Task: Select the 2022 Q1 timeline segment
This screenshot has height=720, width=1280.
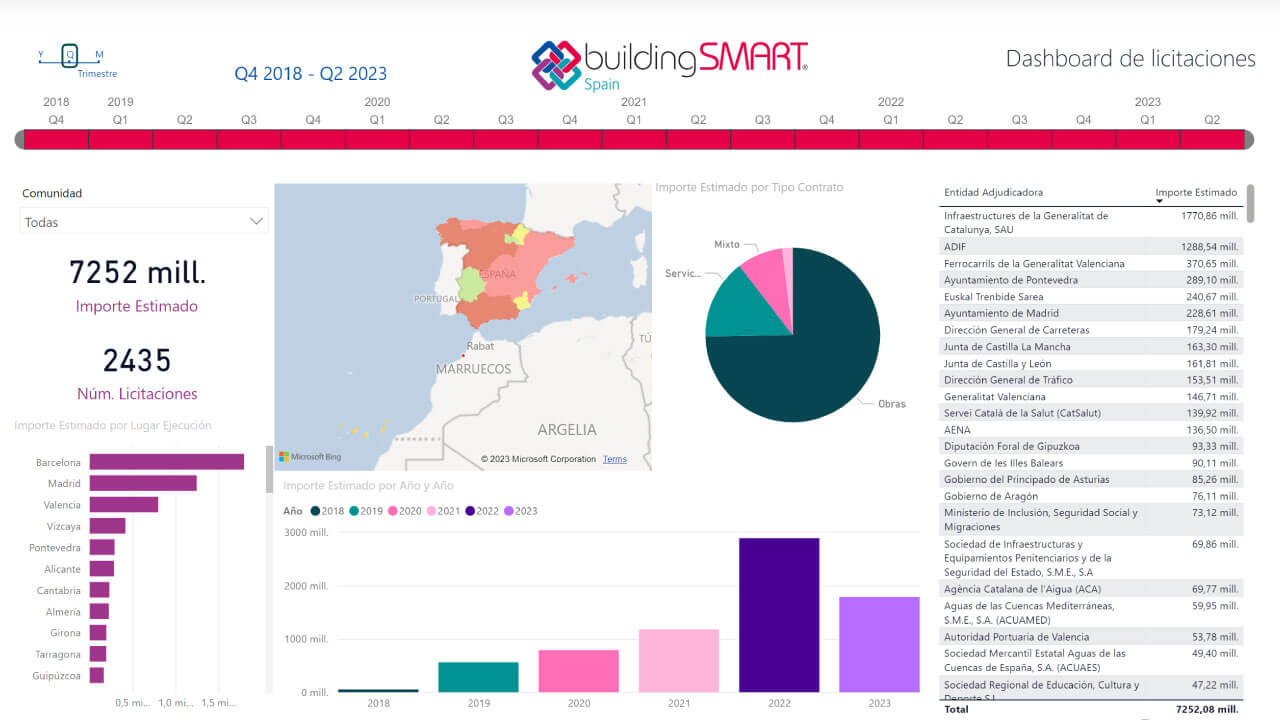Action: (891, 139)
